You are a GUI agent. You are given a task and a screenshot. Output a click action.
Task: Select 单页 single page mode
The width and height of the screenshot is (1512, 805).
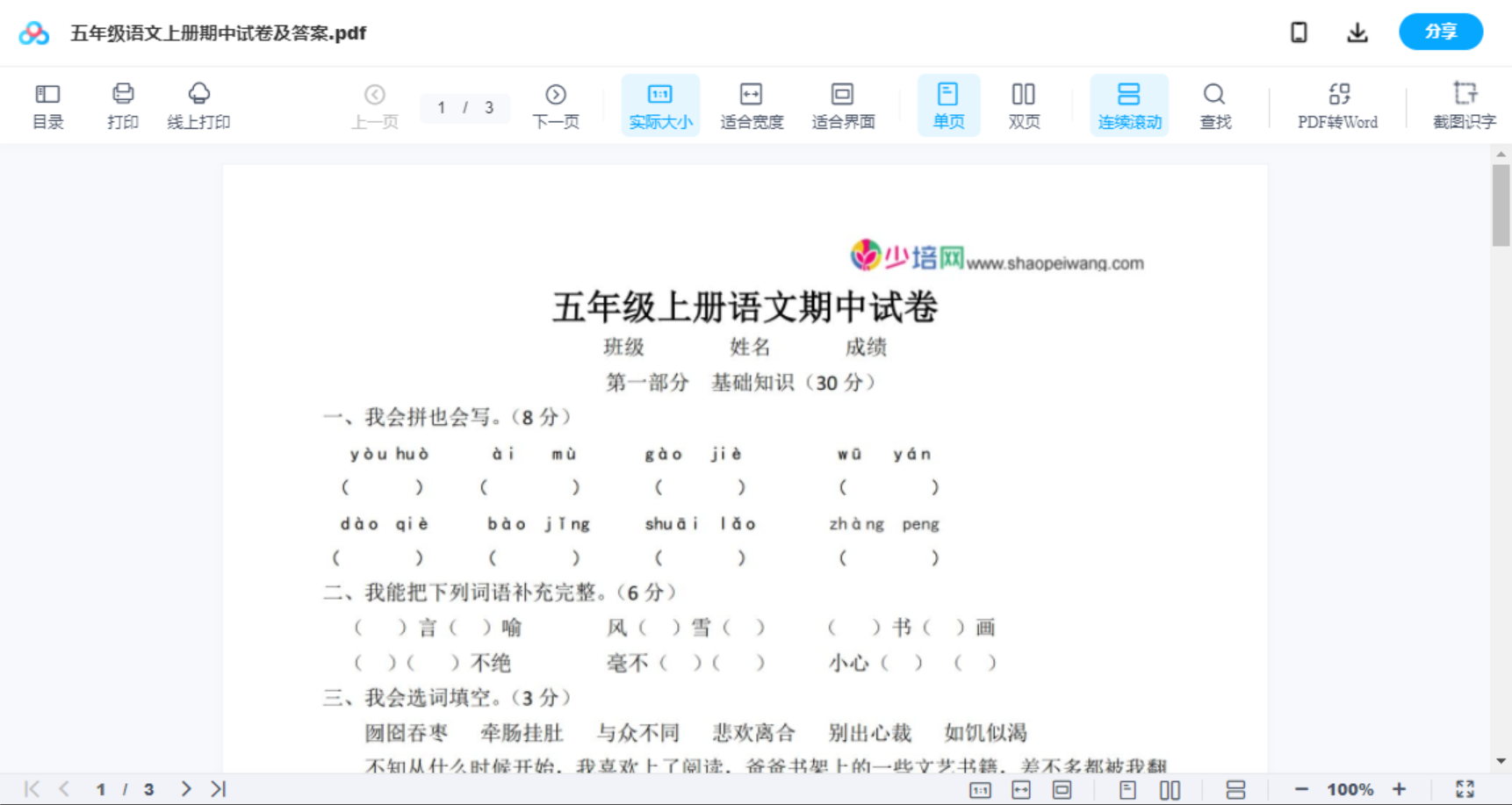[x=948, y=104]
